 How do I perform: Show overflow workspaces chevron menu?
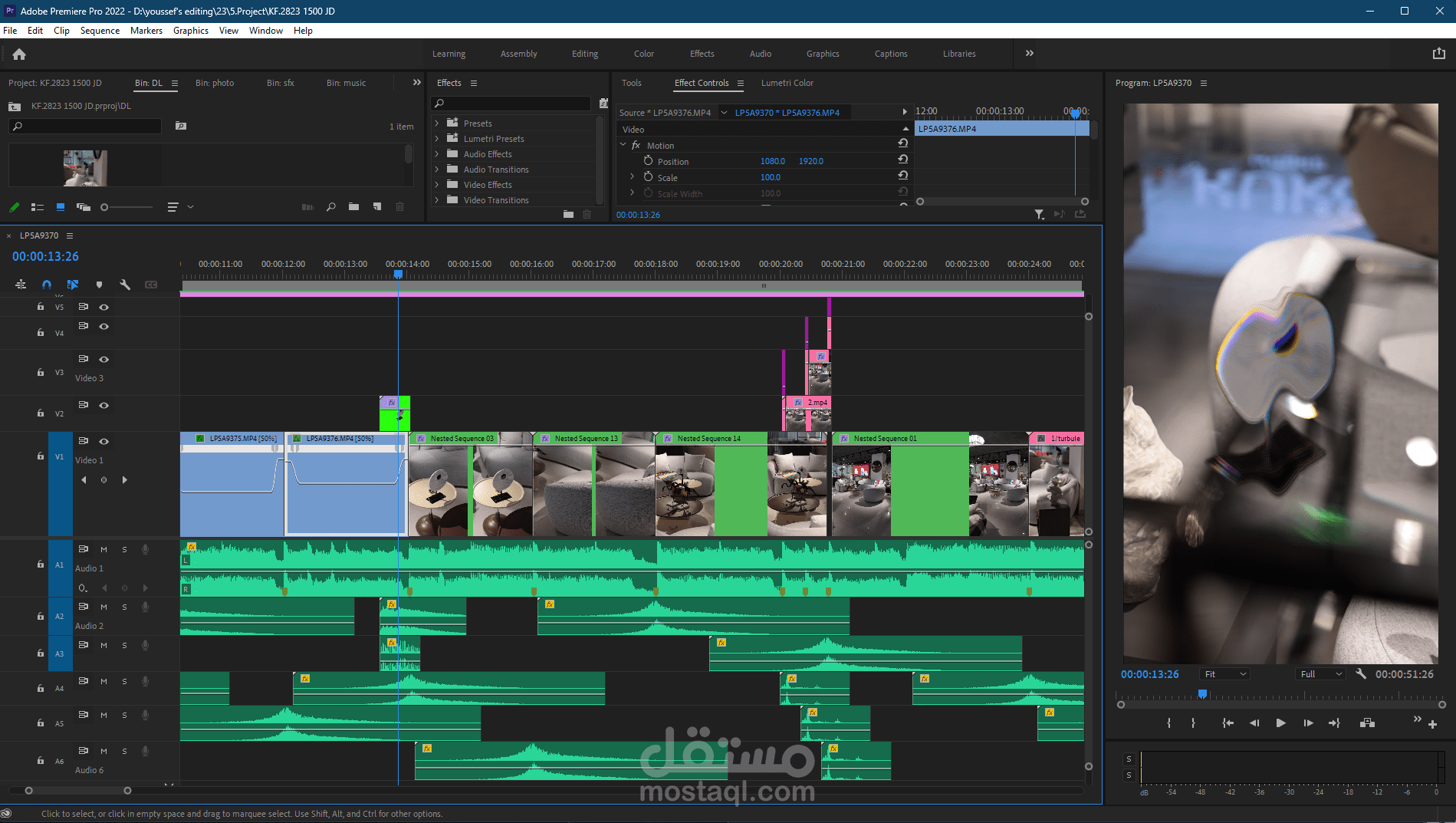pos(1030,53)
